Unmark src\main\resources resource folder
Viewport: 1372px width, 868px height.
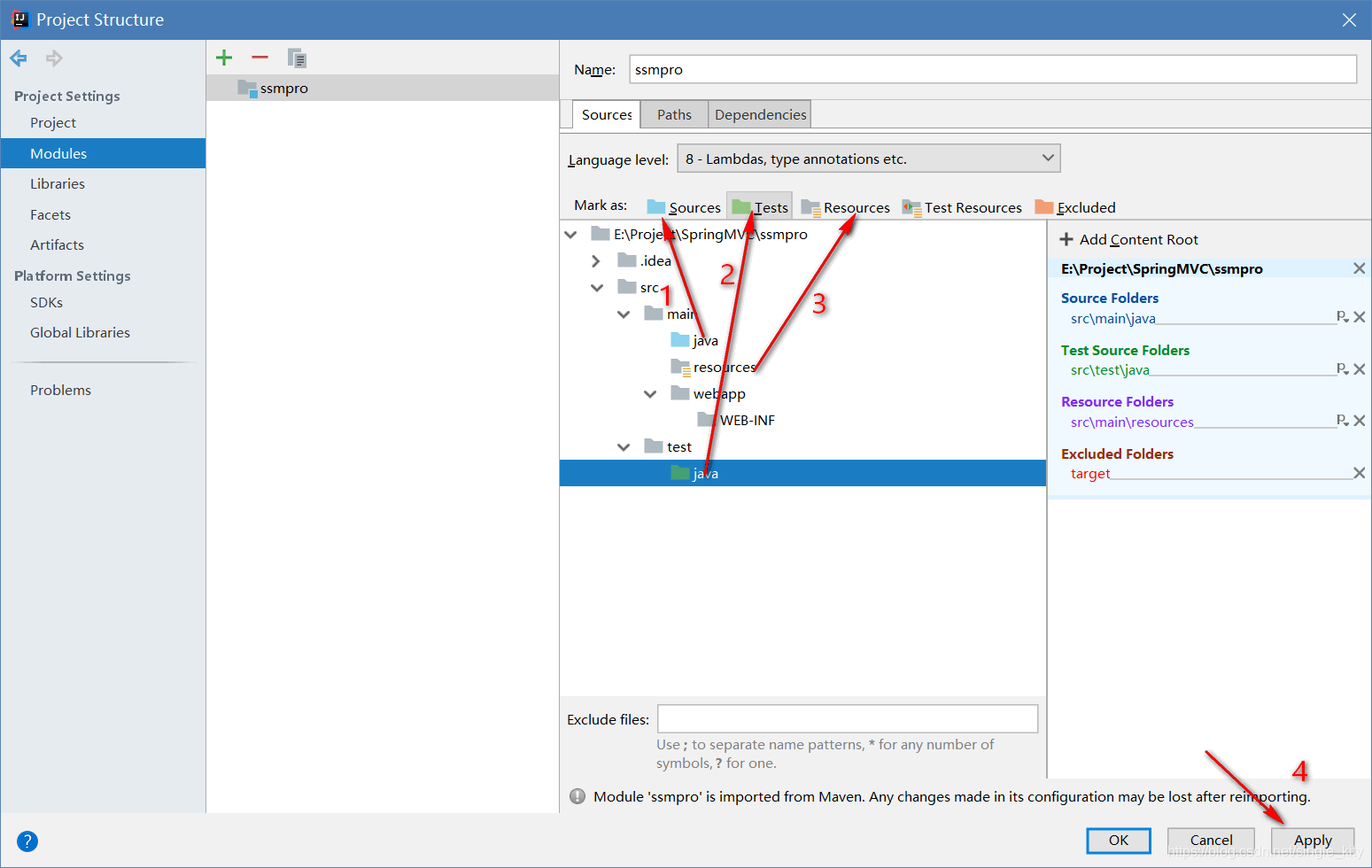(1360, 421)
